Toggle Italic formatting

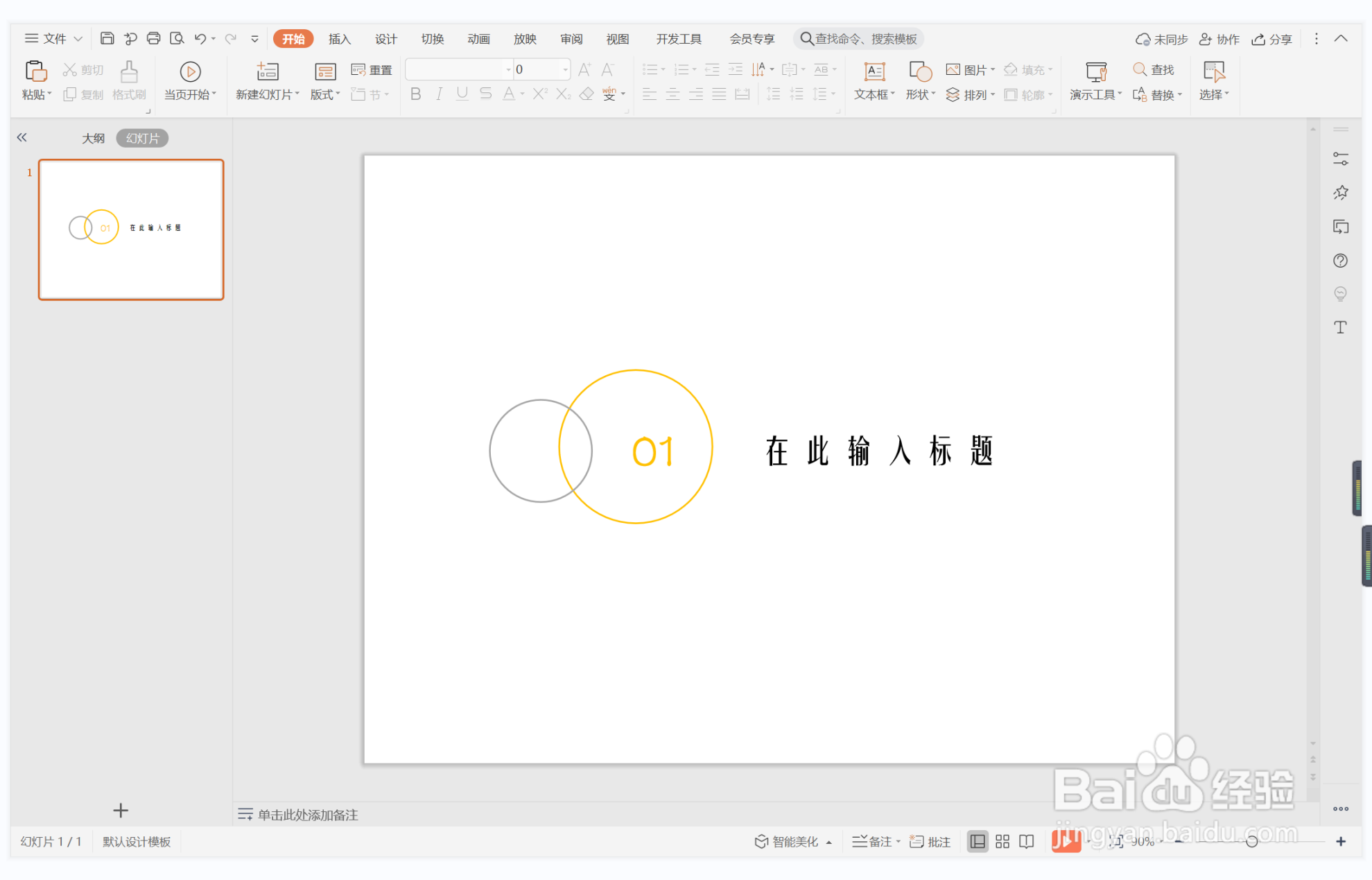439,94
